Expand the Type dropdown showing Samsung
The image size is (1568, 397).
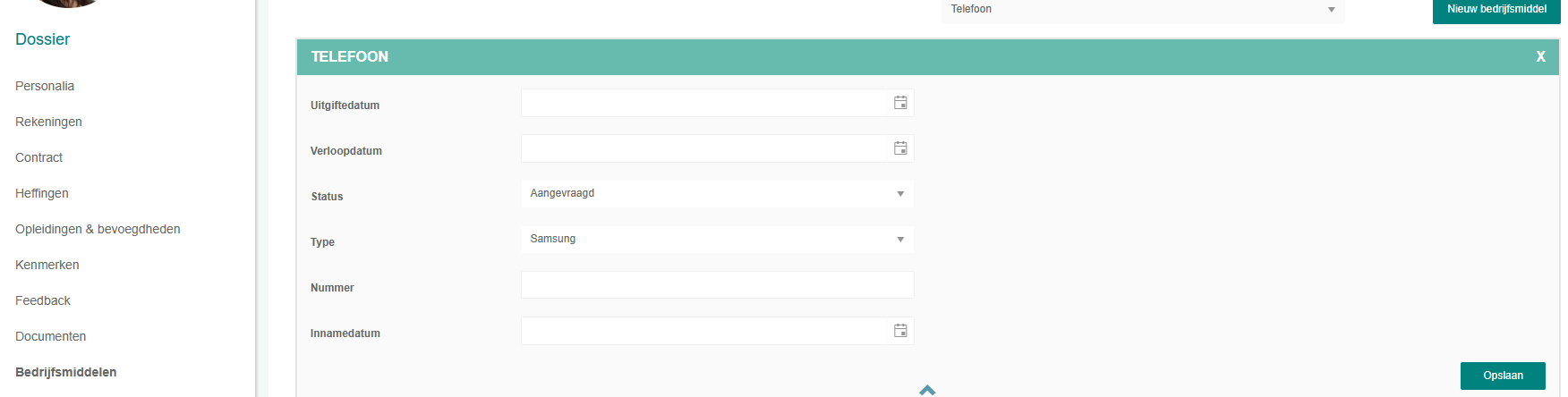point(717,240)
